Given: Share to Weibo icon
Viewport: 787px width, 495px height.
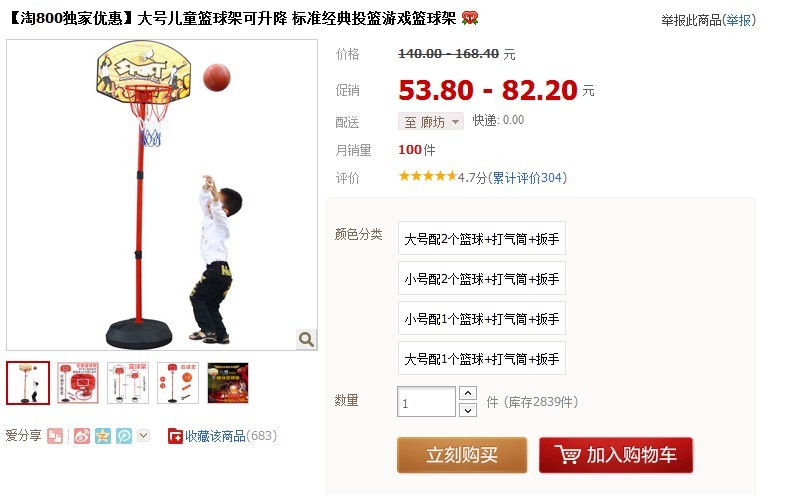Looking at the screenshot, I should pyautogui.click(x=82, y=436).
